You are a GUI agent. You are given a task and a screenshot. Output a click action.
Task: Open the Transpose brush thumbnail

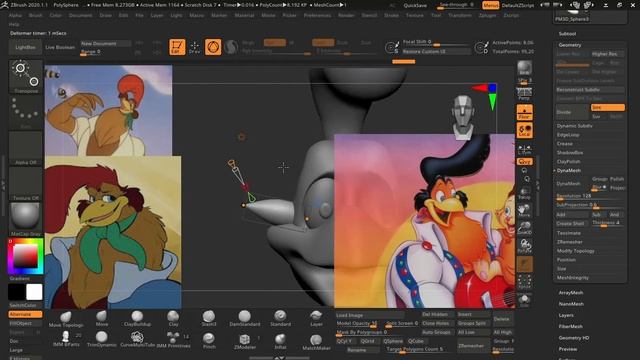click(x=25, y=77)
